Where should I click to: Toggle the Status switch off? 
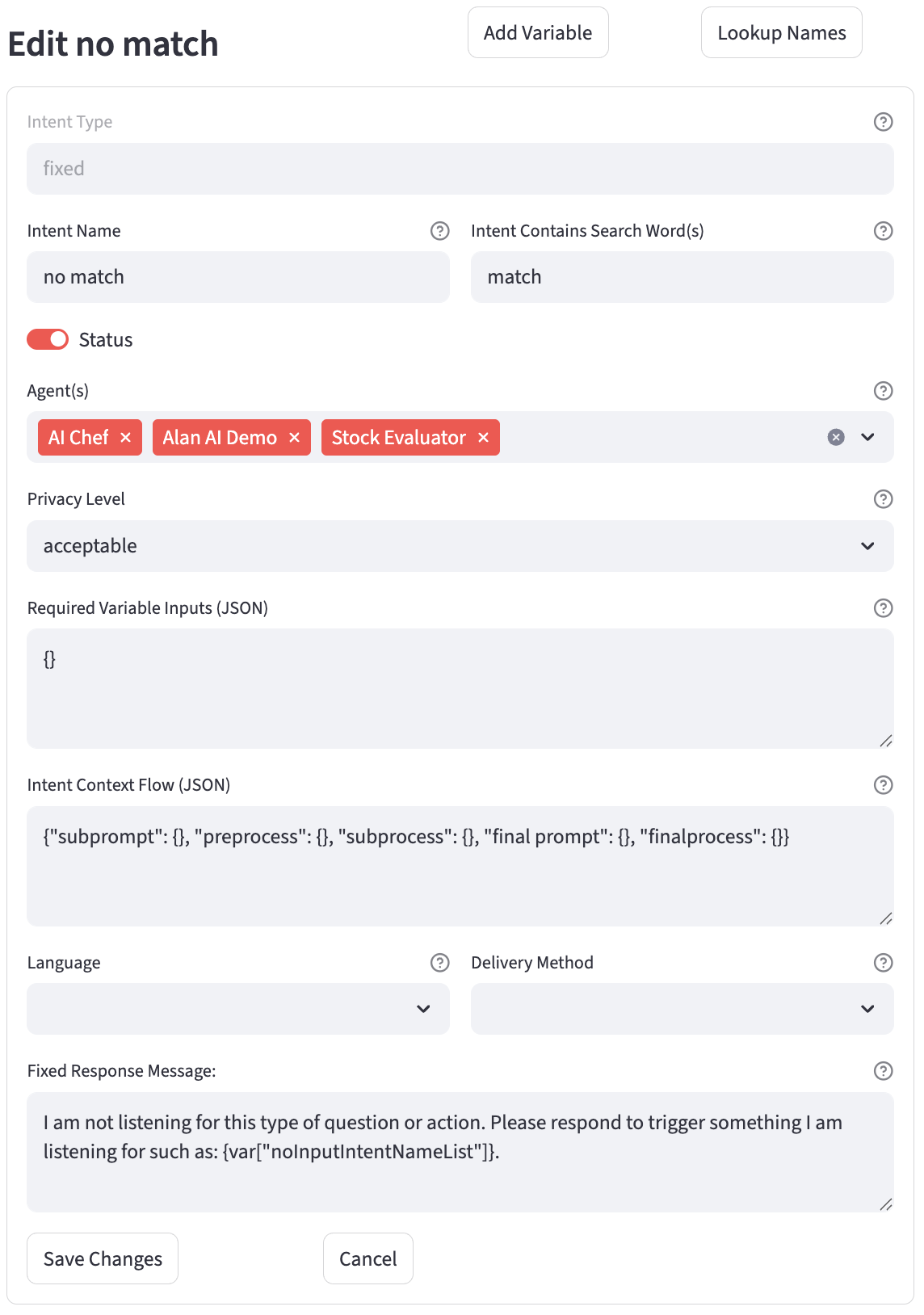click(48, 339)
